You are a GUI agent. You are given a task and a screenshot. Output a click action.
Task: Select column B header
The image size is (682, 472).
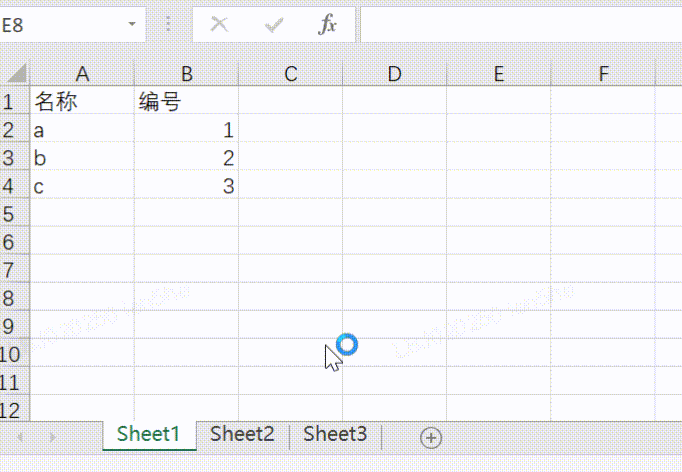click(186, 73)
